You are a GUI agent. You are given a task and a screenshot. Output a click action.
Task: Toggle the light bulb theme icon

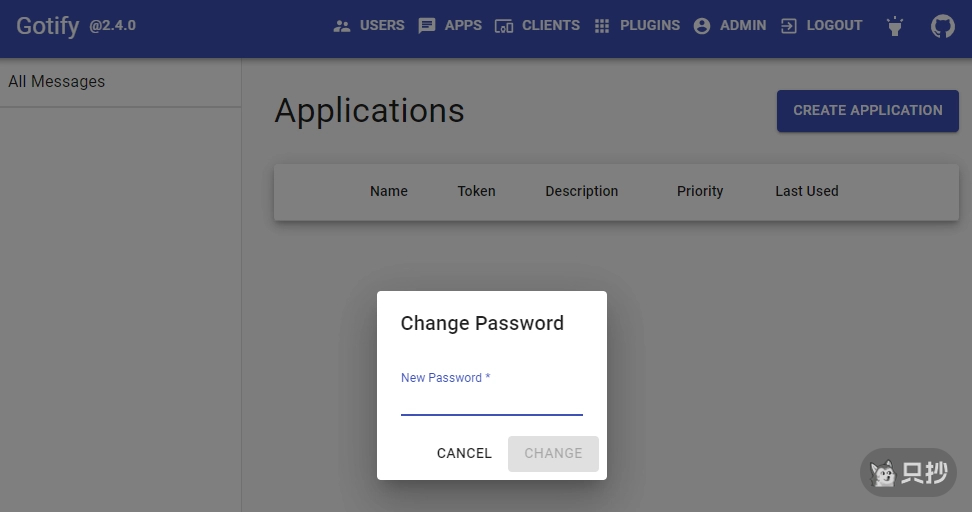tap(895, 26)
